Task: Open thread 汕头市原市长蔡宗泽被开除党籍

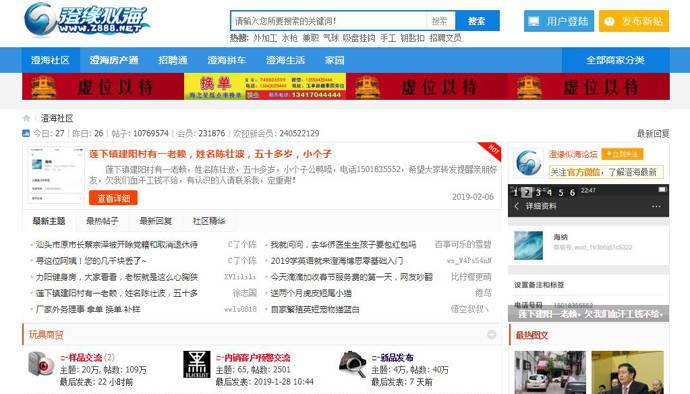Action: click(x=117, y=245)
